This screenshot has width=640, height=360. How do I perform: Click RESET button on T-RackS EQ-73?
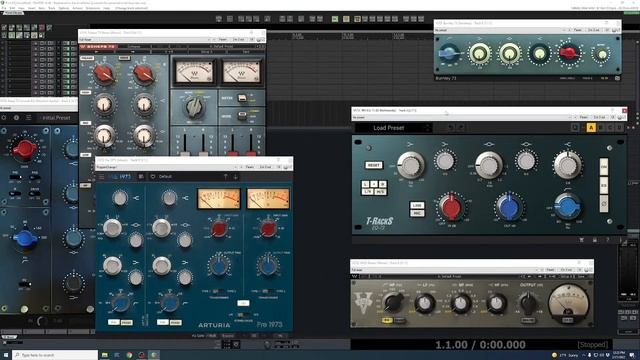click(x=373, y=165)
